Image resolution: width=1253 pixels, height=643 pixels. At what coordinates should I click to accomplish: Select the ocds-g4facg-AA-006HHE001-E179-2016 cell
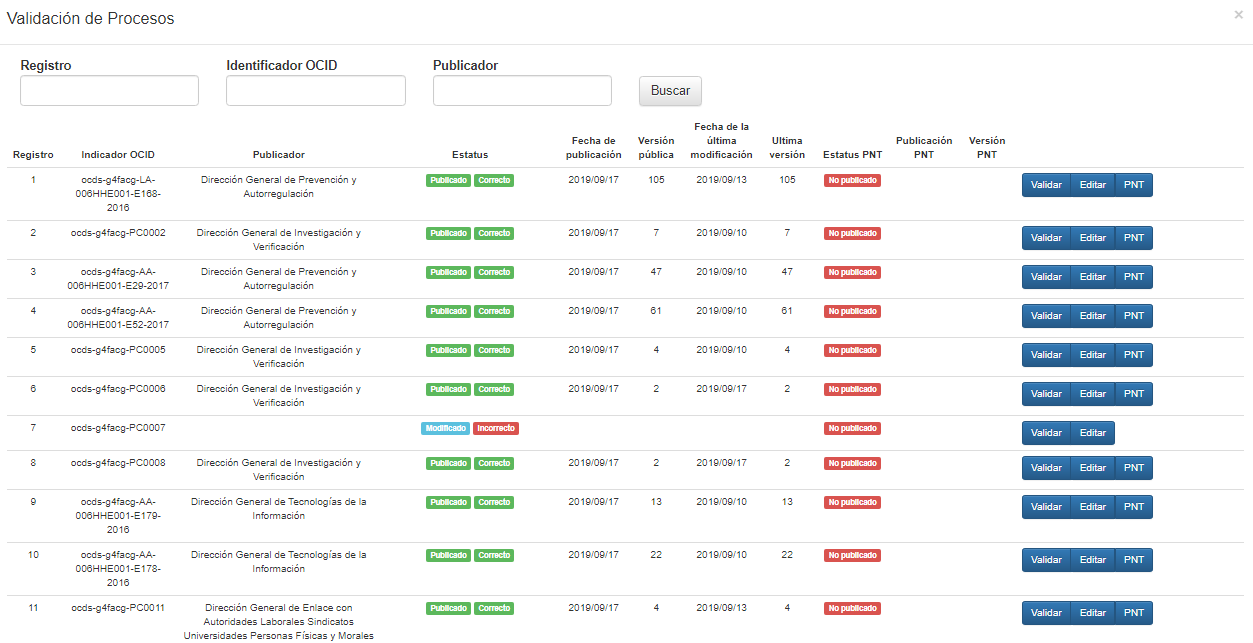(x=118, y=516)
